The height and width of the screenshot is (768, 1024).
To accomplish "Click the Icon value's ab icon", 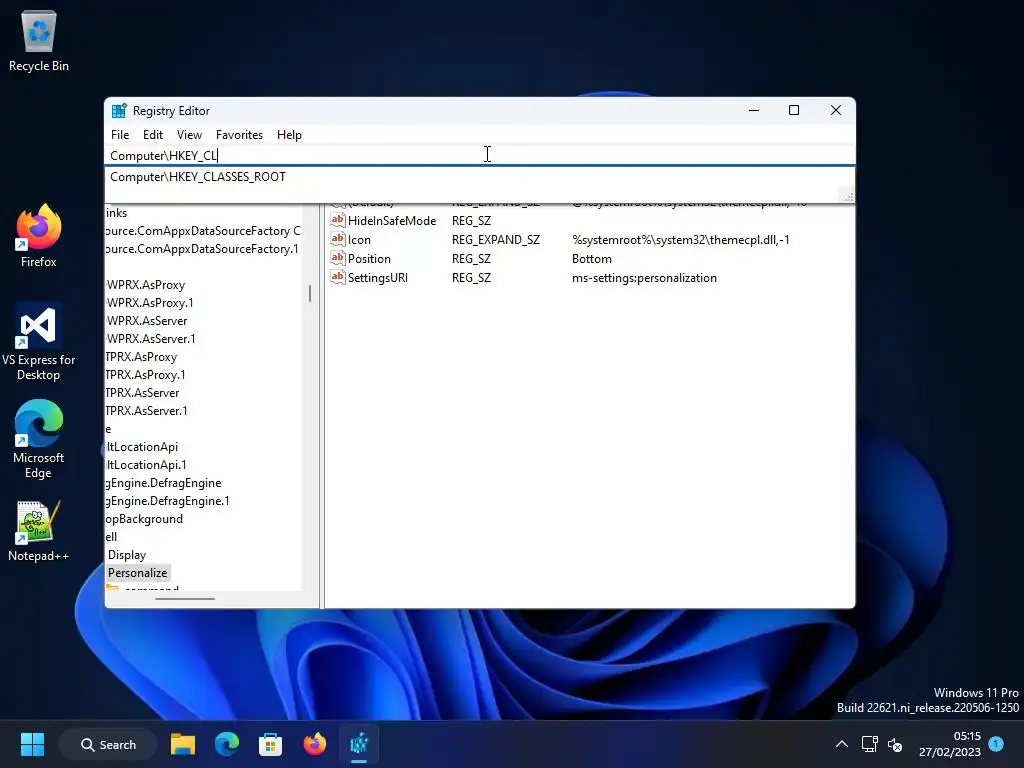I will pyautogui.click(x=337, y=239).
